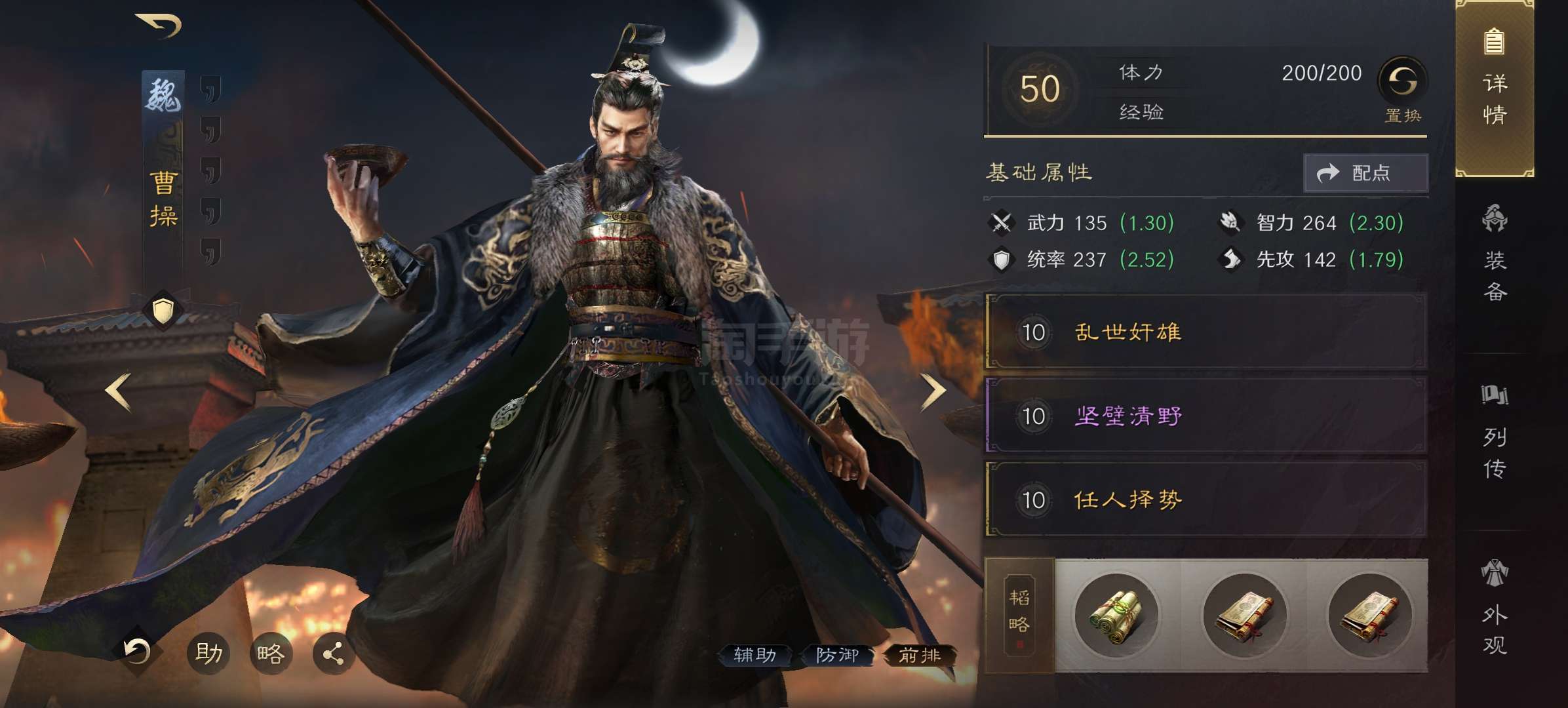Click the 助 round icon
Screen dimensions: 1568x708
pos(208,653)
